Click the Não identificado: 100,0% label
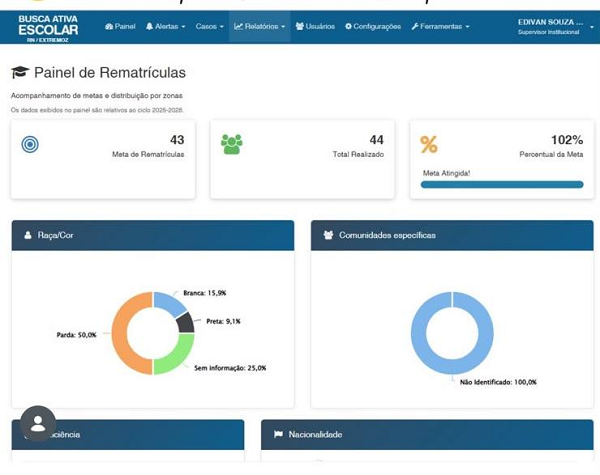600x475 pixels. tap(498, 382)
